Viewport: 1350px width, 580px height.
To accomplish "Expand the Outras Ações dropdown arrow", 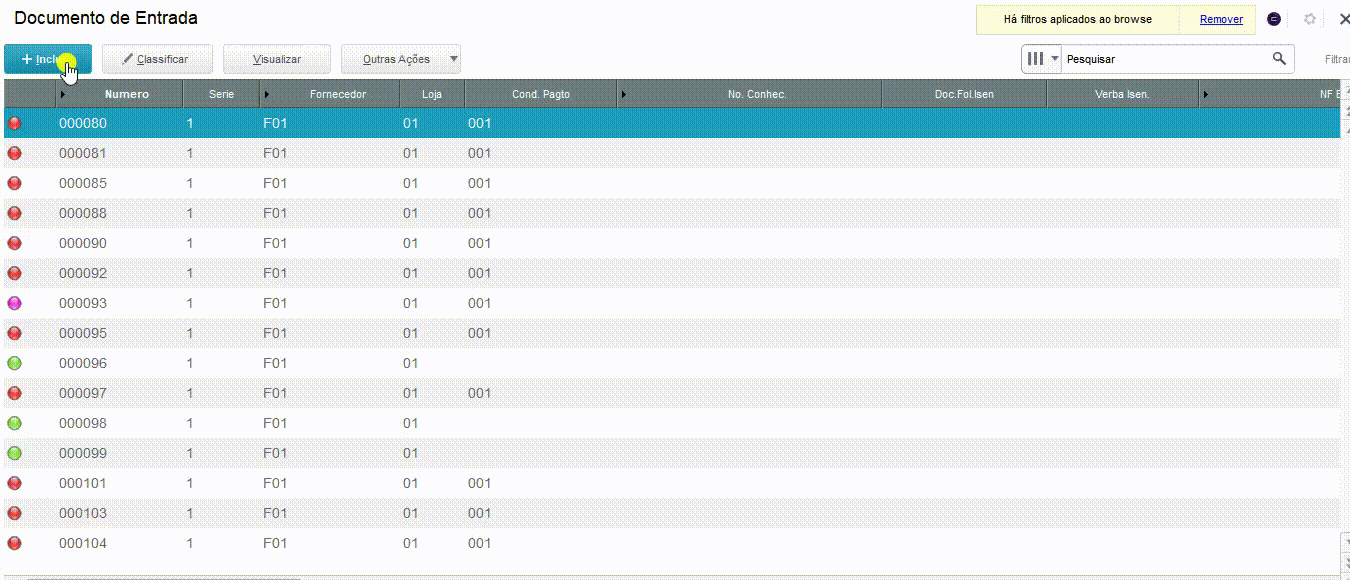I will pos(453,59).
